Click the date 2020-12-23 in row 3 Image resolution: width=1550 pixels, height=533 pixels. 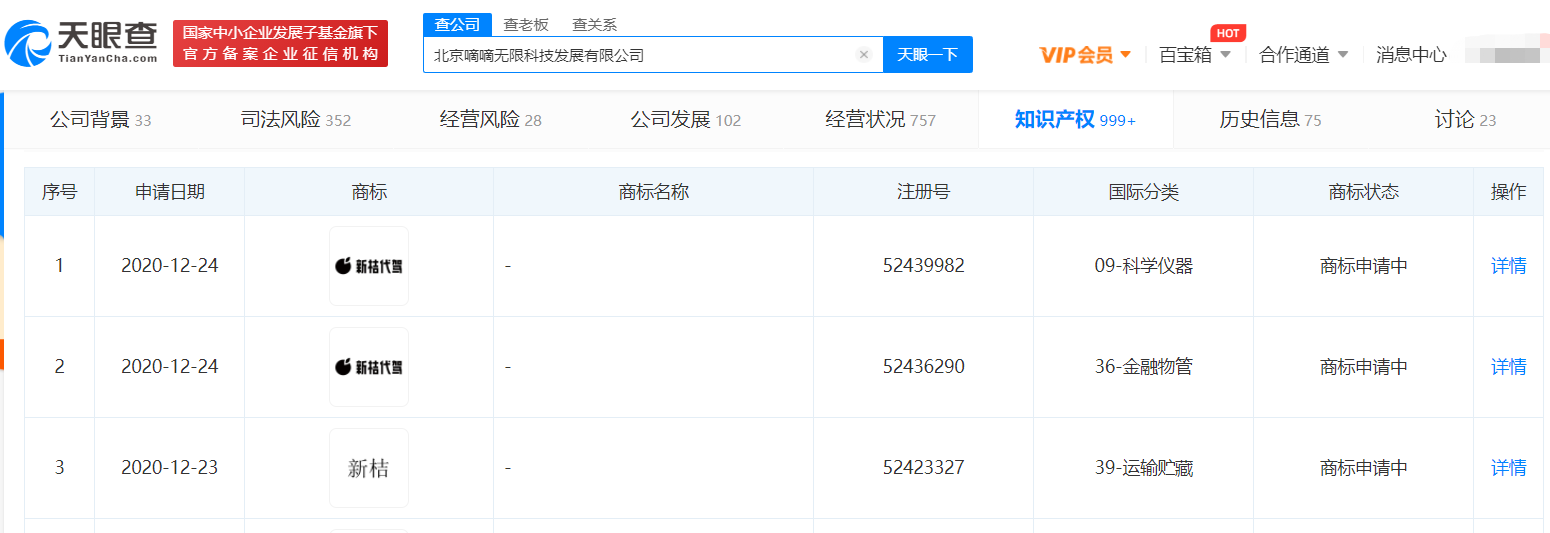(x=170, y=468)
